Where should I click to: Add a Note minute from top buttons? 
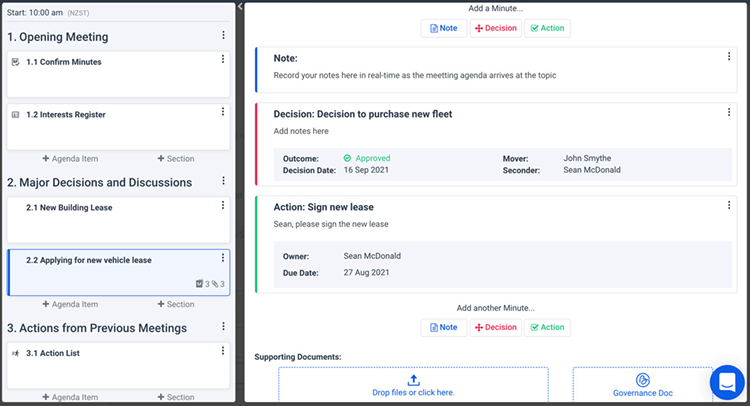click(x=443, y=28)
